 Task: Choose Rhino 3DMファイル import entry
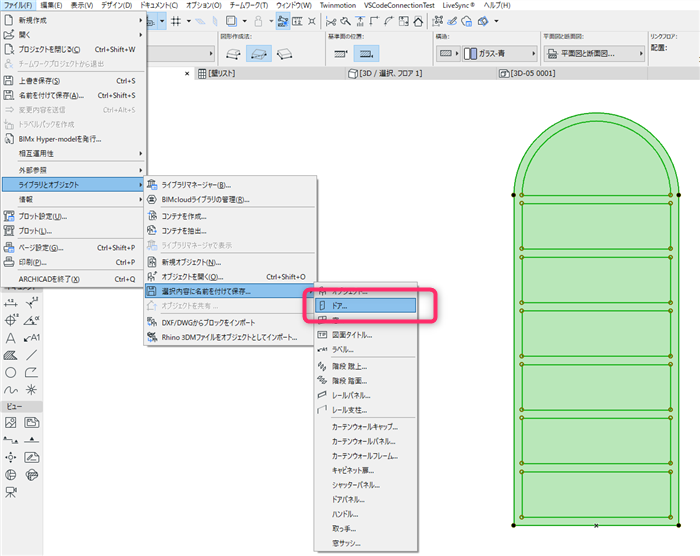(230, 337)
